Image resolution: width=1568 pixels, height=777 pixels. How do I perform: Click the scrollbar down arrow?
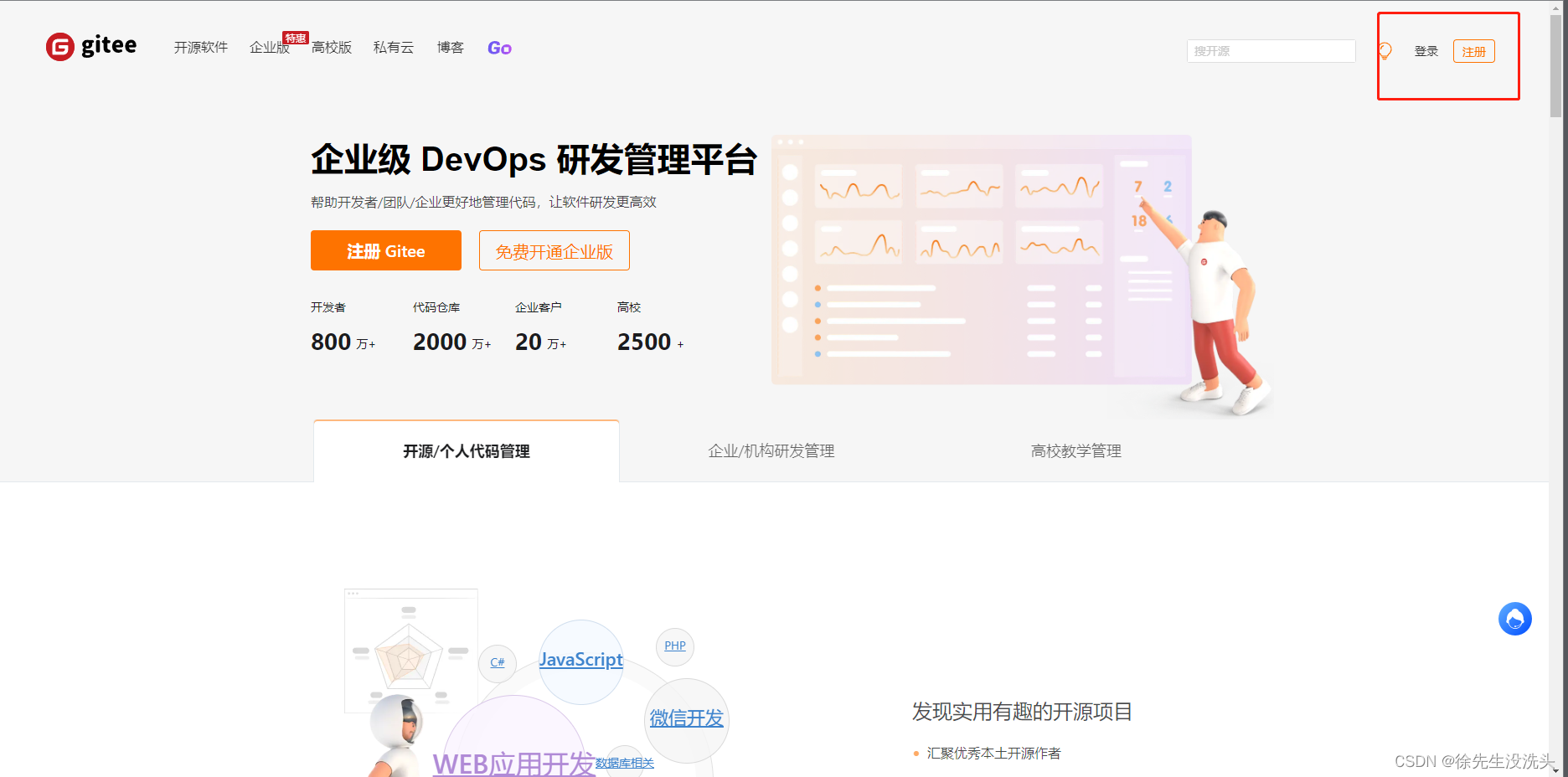[1556, 769]
